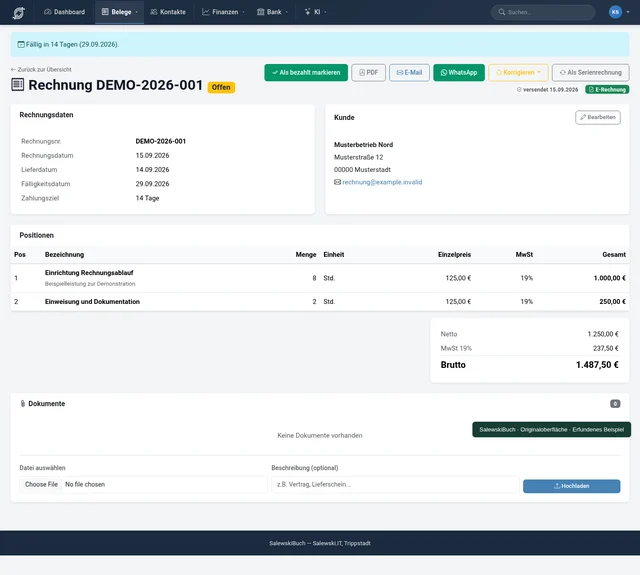The image size is (640, 575).
Task: Click footer text SalewskiBuch — Salewski.IT, Trippstadt
Action: tap(320, 543)
